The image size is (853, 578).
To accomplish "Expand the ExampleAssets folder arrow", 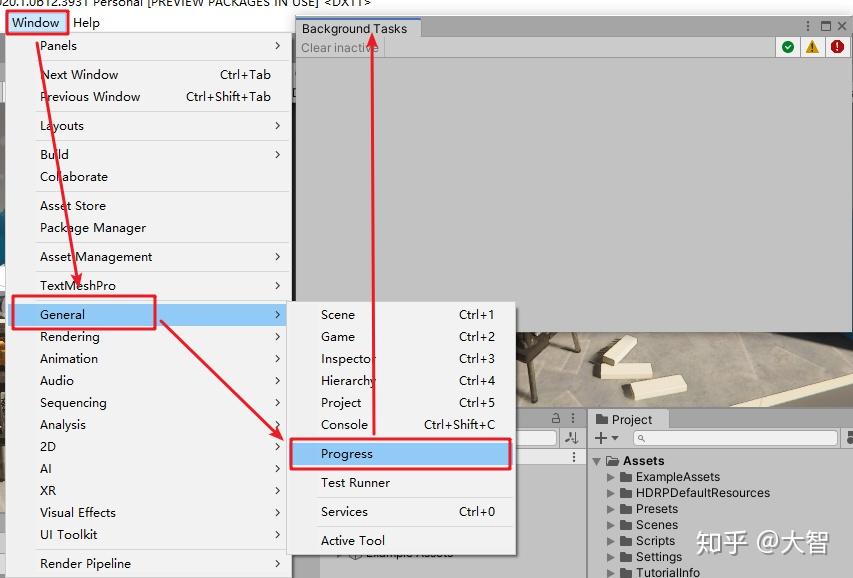I will click(x=610, y=477).
